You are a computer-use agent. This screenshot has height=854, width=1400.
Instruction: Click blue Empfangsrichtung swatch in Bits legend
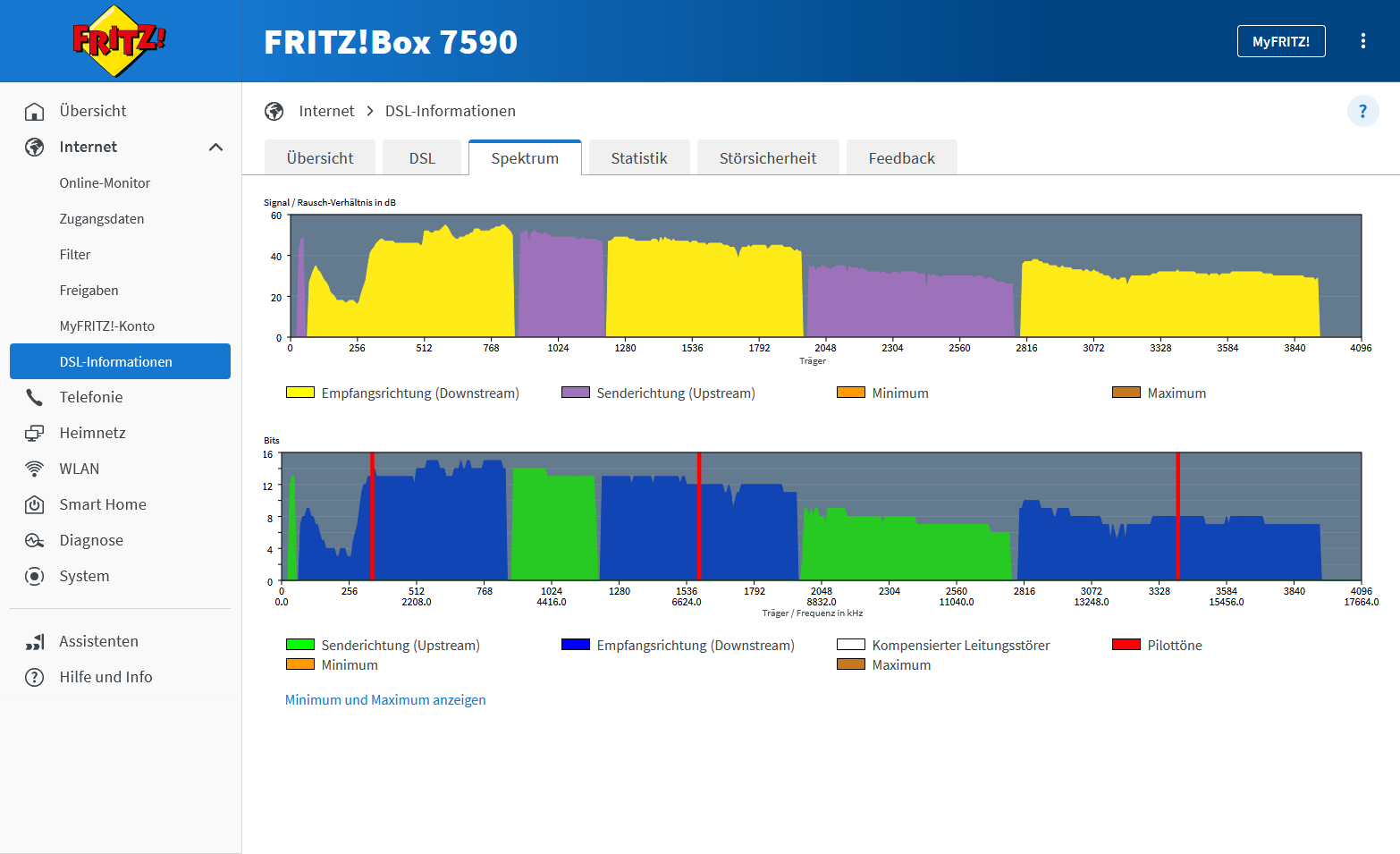(576, 644)
